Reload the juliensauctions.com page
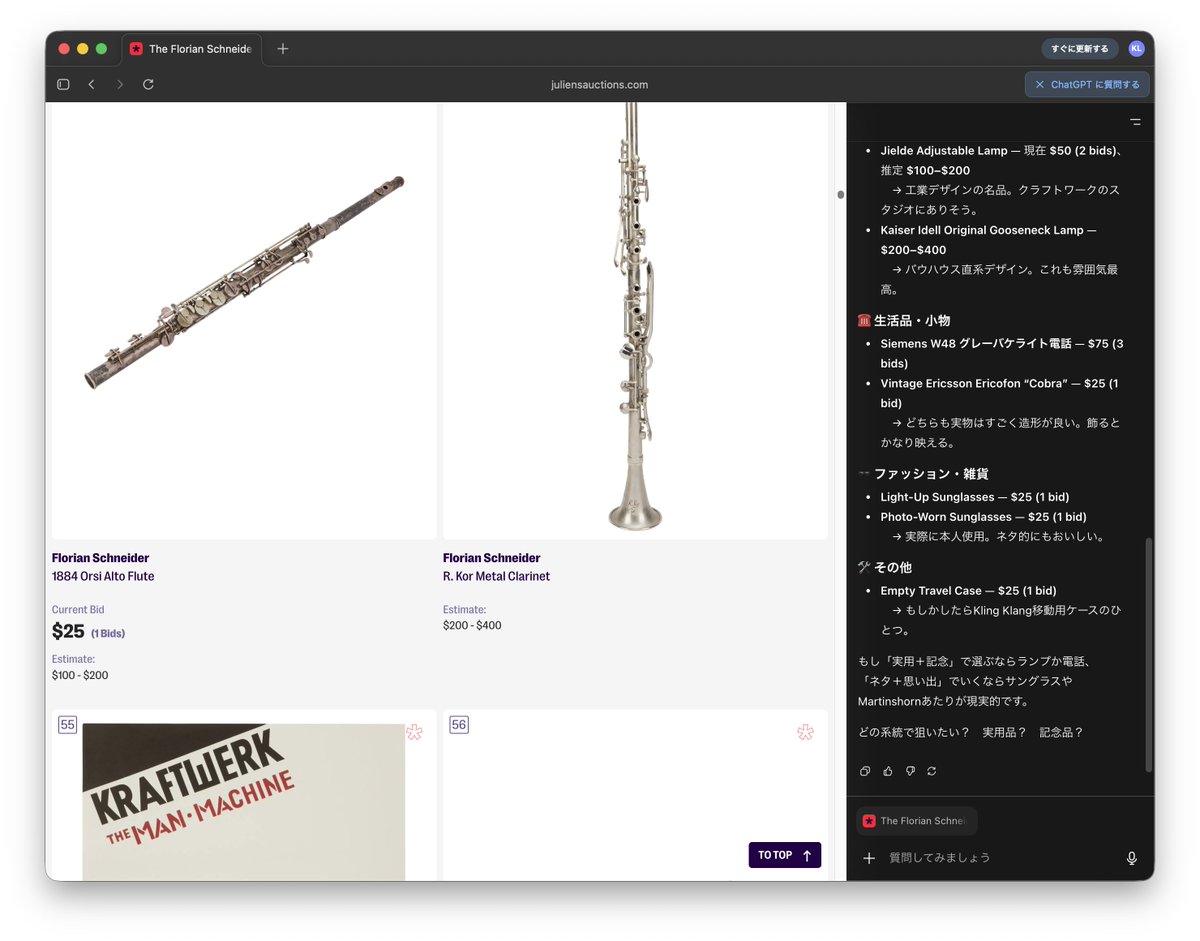The image size is (1200, 941). 148,84
